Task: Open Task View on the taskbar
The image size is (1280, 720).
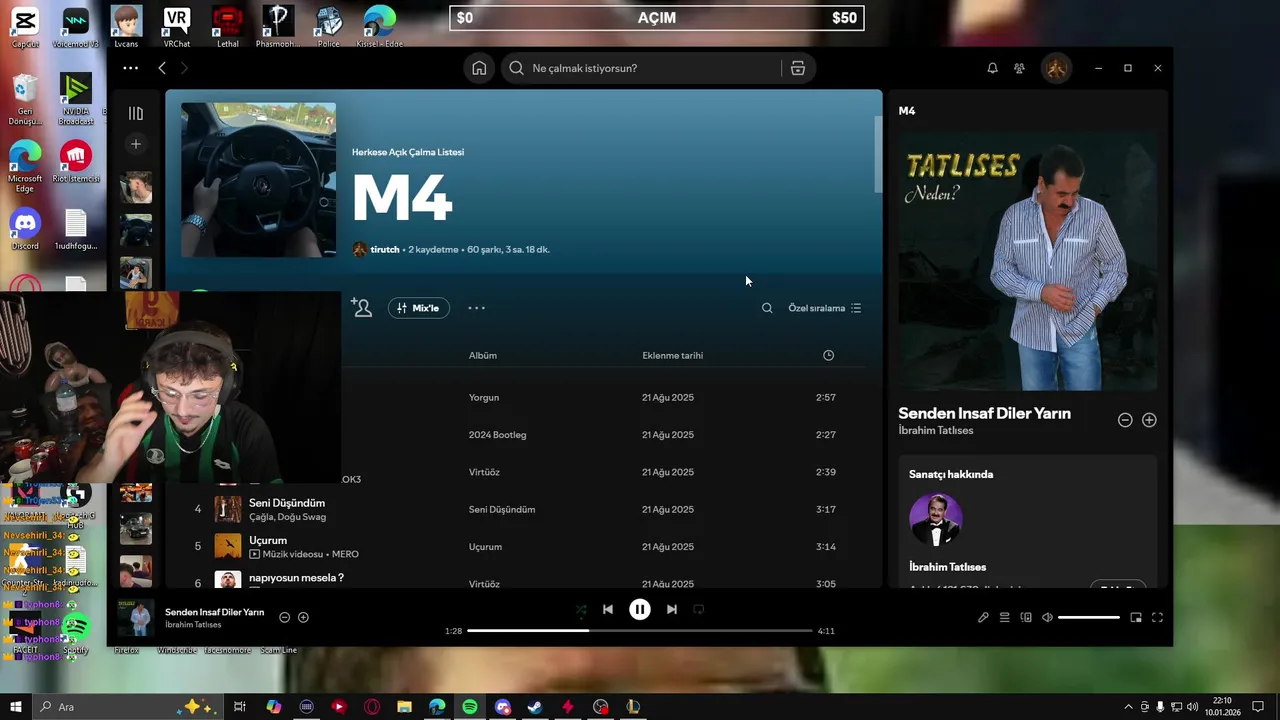Action: point(240,707)
